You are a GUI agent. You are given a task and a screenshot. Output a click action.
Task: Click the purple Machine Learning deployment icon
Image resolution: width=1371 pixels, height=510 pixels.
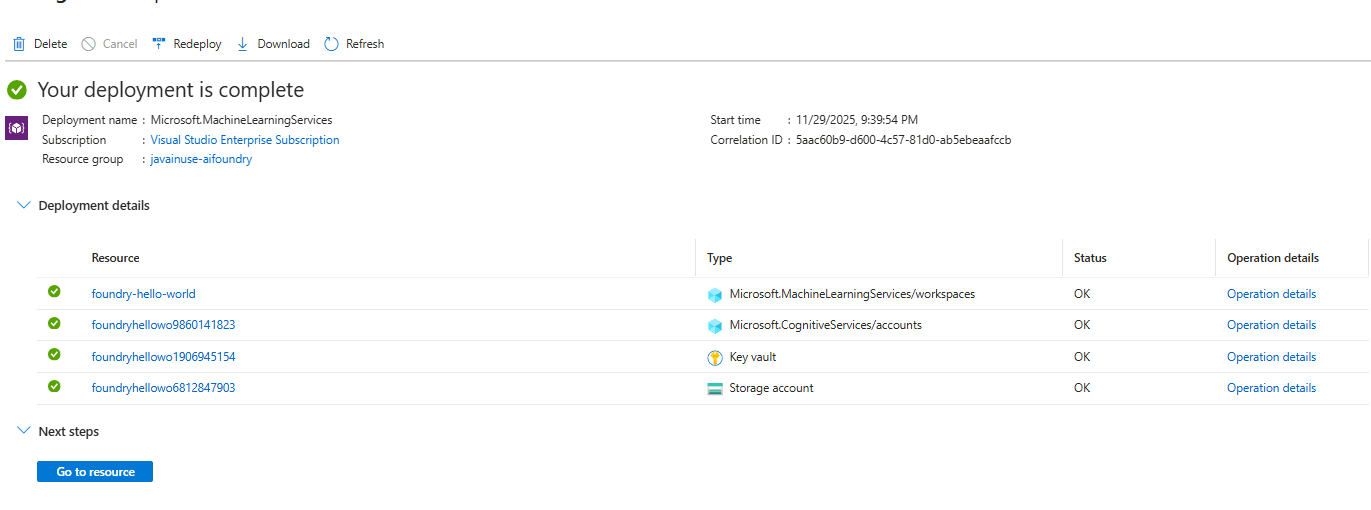pyautogui.click(x=17, y=129)
